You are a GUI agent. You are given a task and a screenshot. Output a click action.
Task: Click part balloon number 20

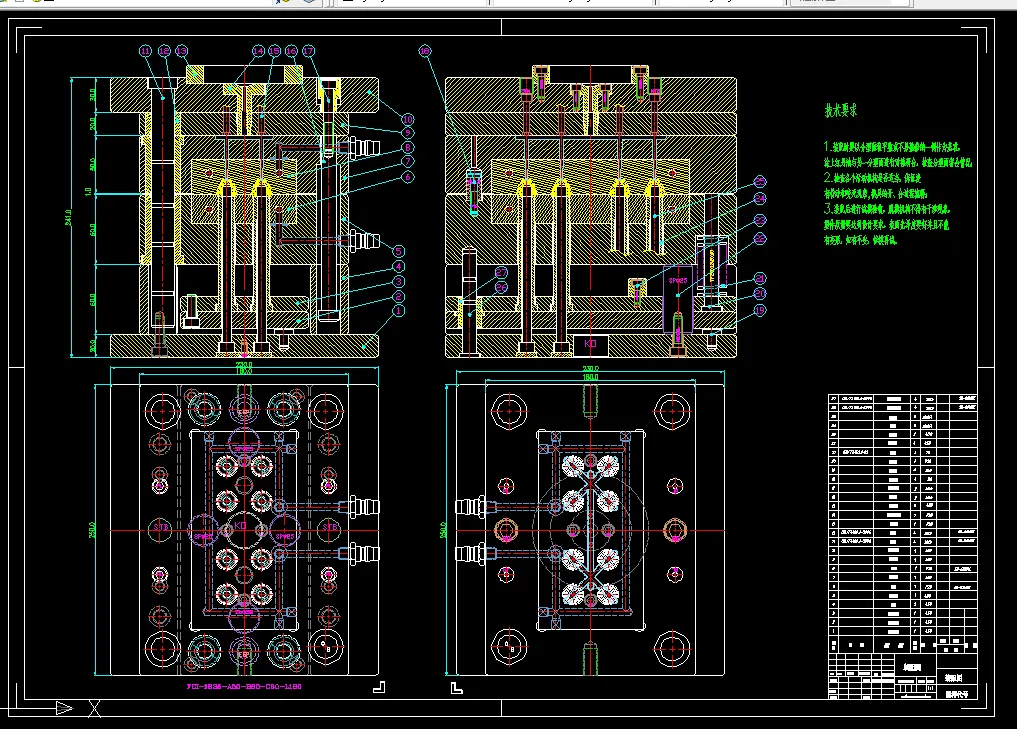tap(760, 294)
